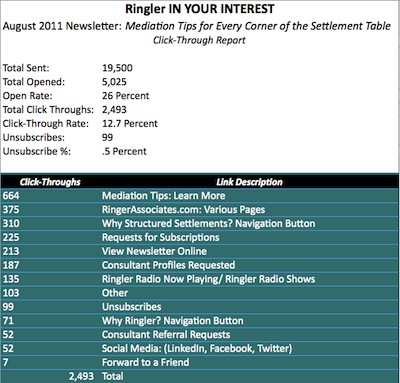Select the Requests for Subscriptions cell
The width and height of the screenshot is (400, 383).
(161, 237)
